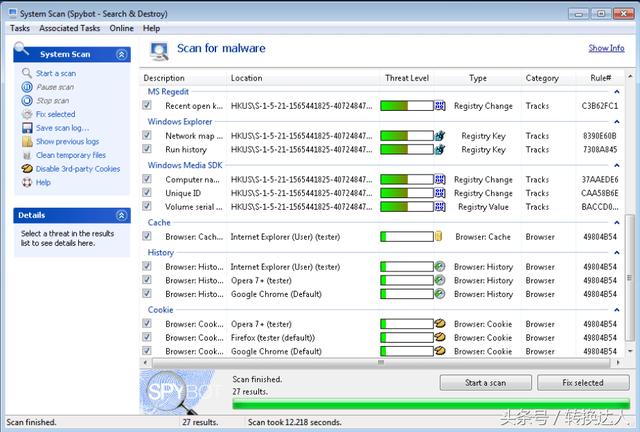This screenshot has width=640, height=432.
Task: Click history icon in Opera 7+ history row
Action: click(440, 280)
